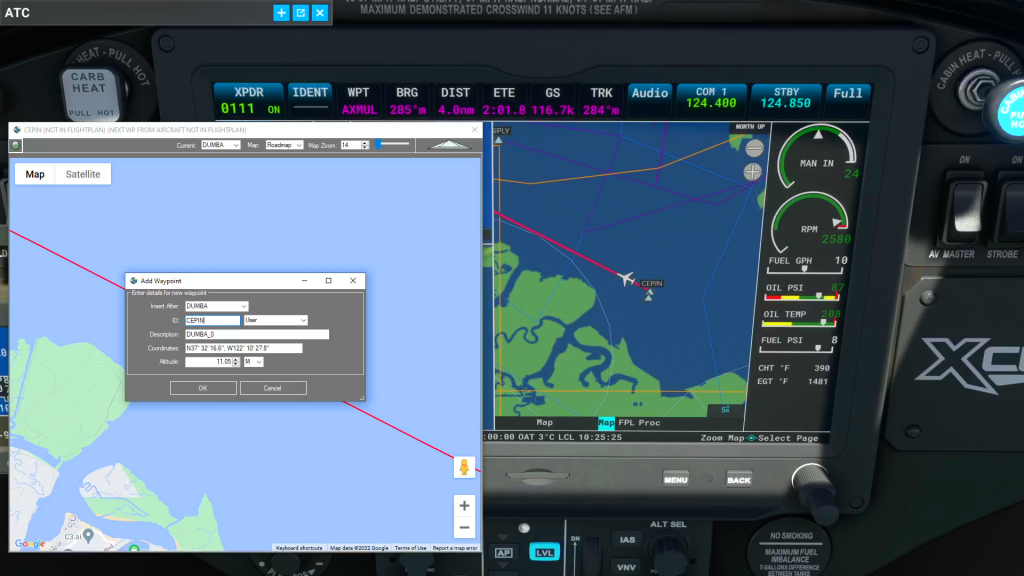
Task: Pop out the ATC panel
Action: point(300,12)
